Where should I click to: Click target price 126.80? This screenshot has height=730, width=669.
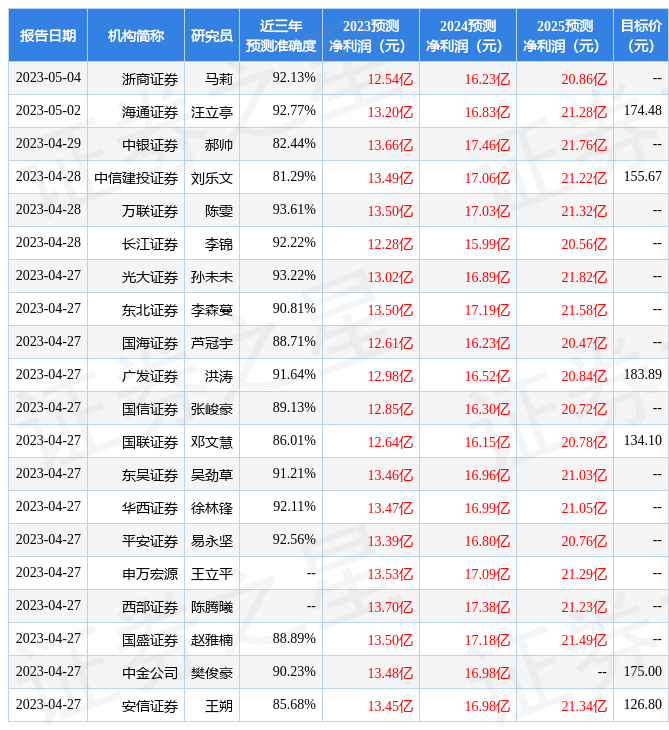point(642,704)
